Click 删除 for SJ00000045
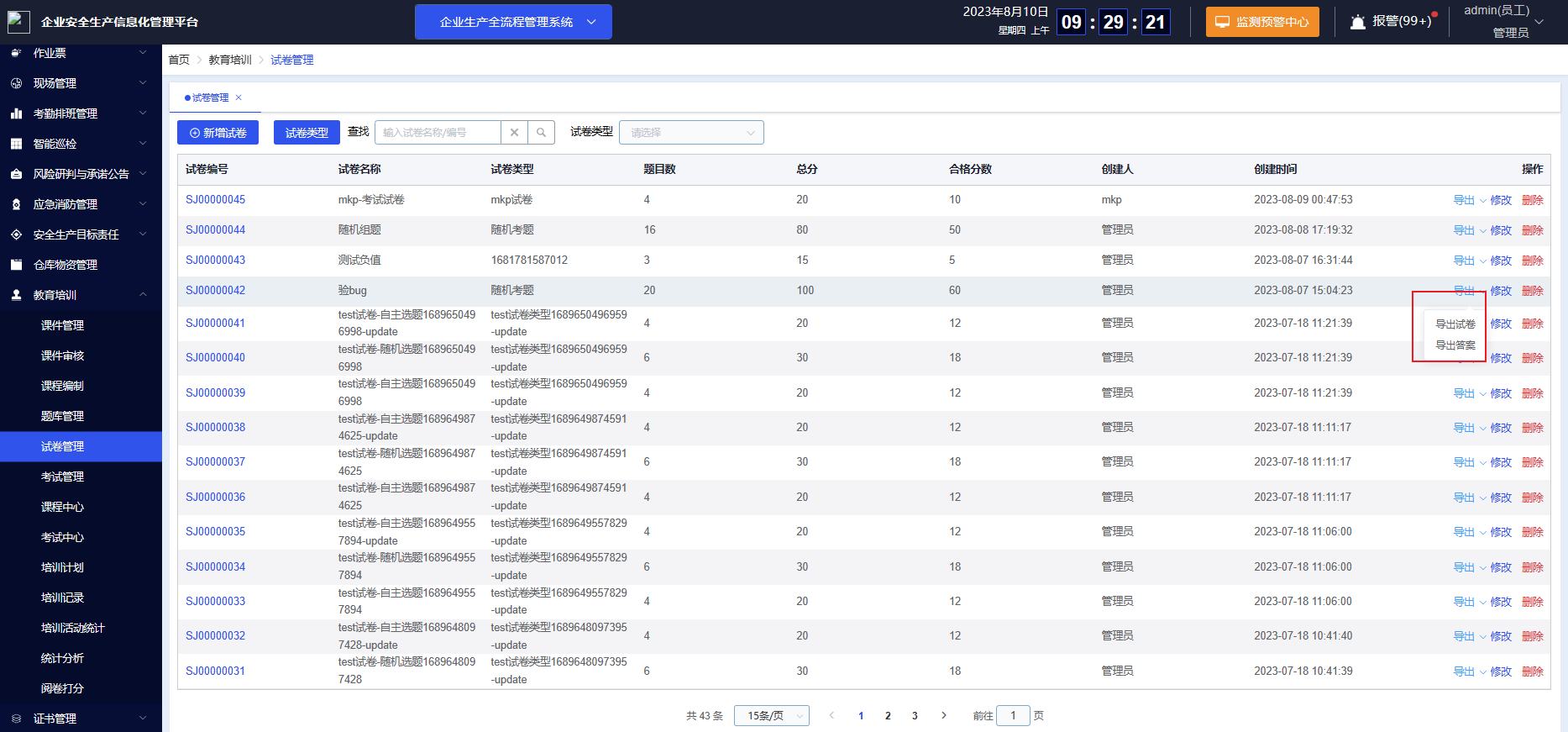 (1533, 200)
